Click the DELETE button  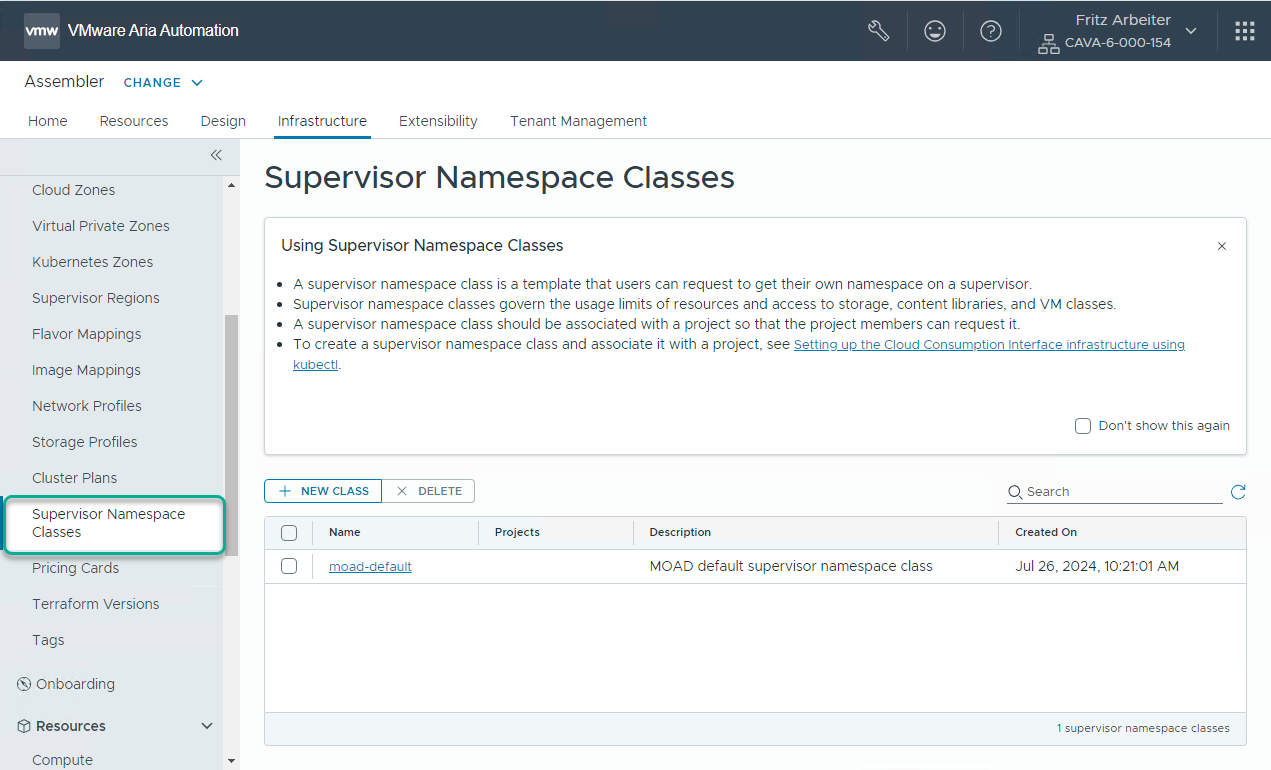click(428, 491)
